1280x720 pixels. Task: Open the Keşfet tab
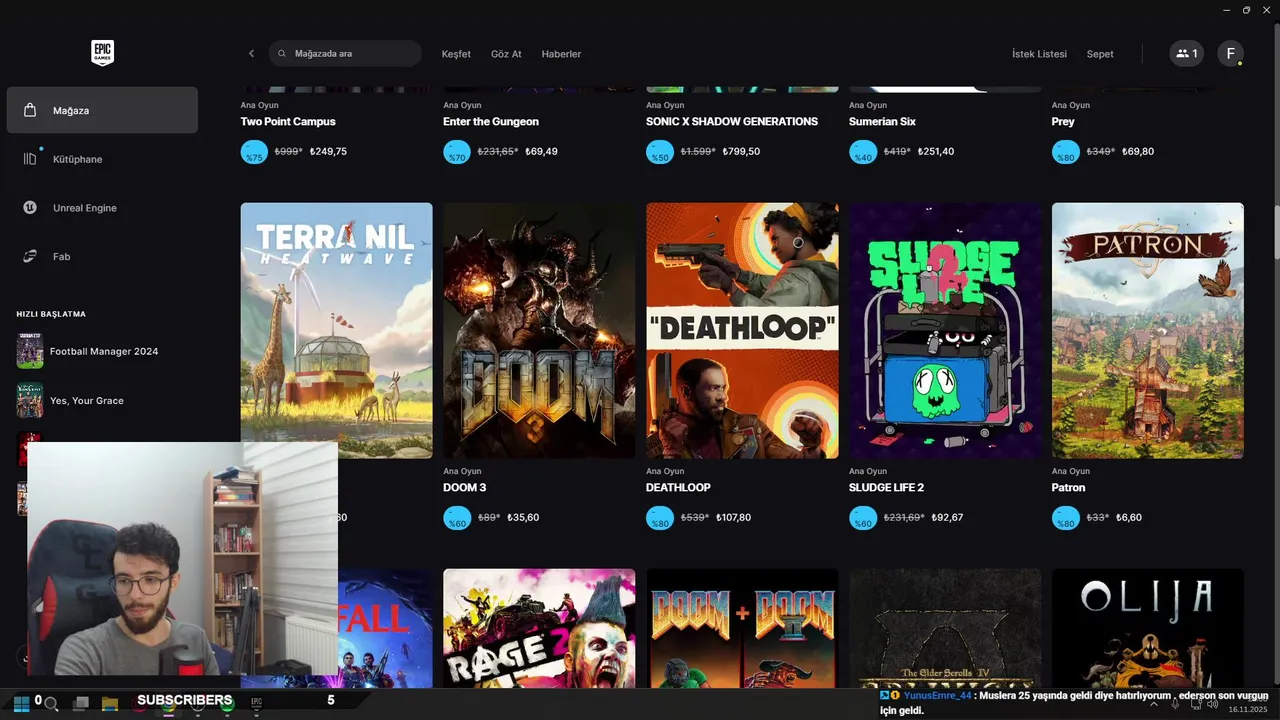[456, 54]
